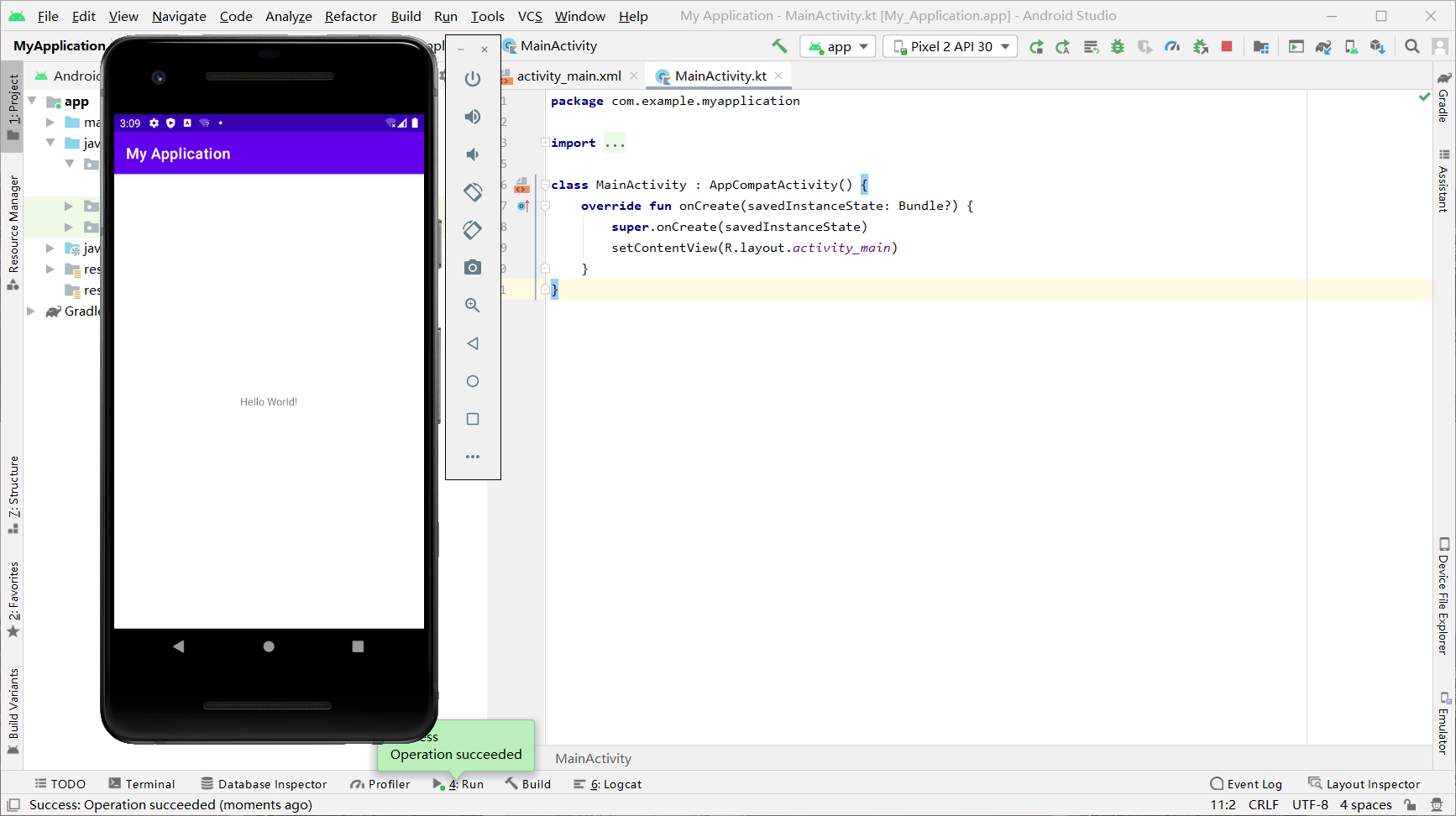Screen dimensions: 1456x816
Task: Click Apply Changes and Restart Activity icon
Action: 1063,46
